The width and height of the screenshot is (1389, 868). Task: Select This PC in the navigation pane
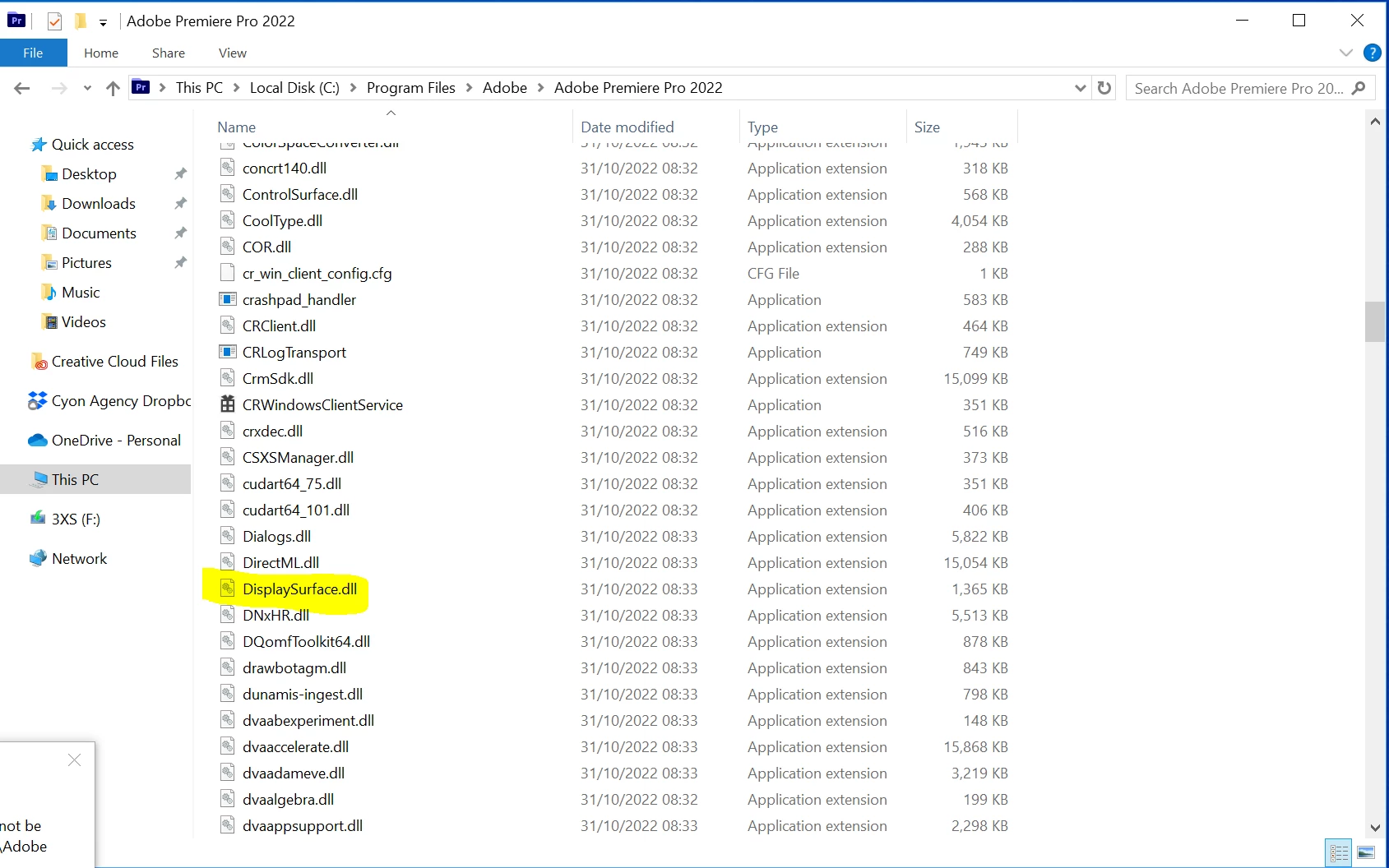[95, 480]
